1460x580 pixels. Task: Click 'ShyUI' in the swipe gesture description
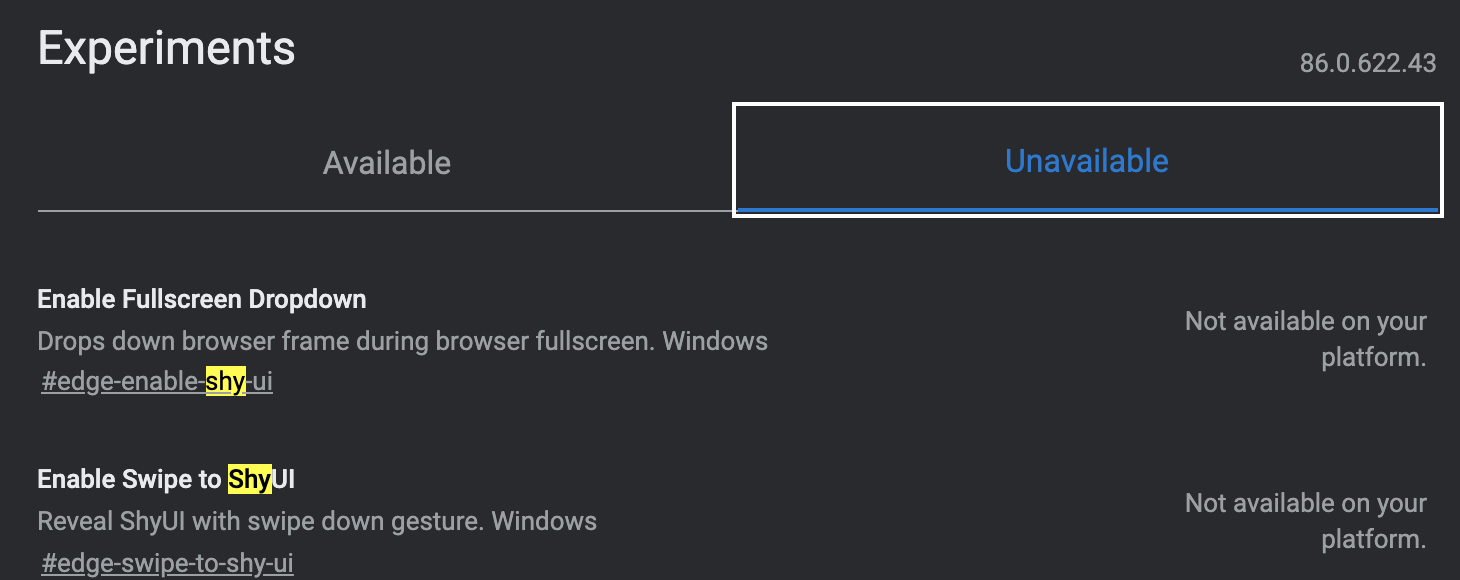[154, 522]
